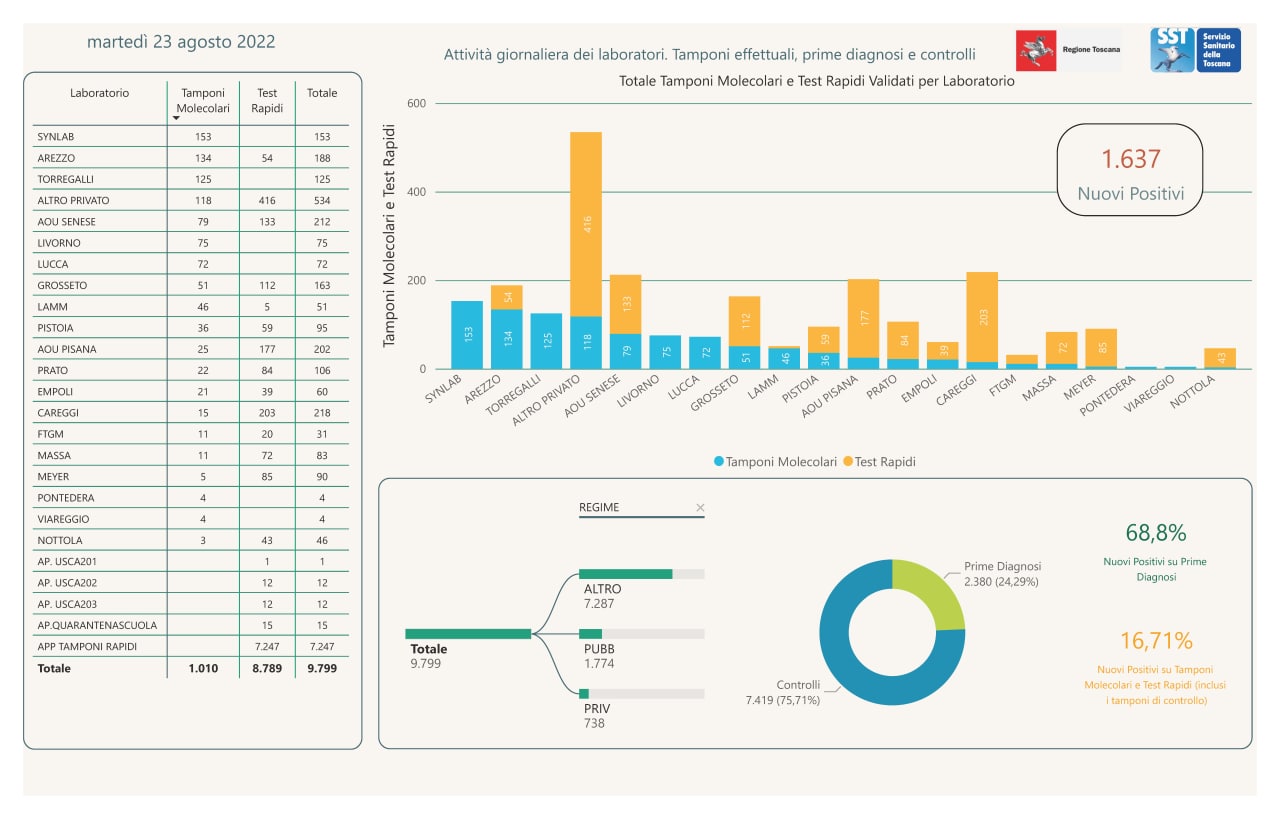
Task: Expand the PUBB branch bar
Action: pos(641,634)
